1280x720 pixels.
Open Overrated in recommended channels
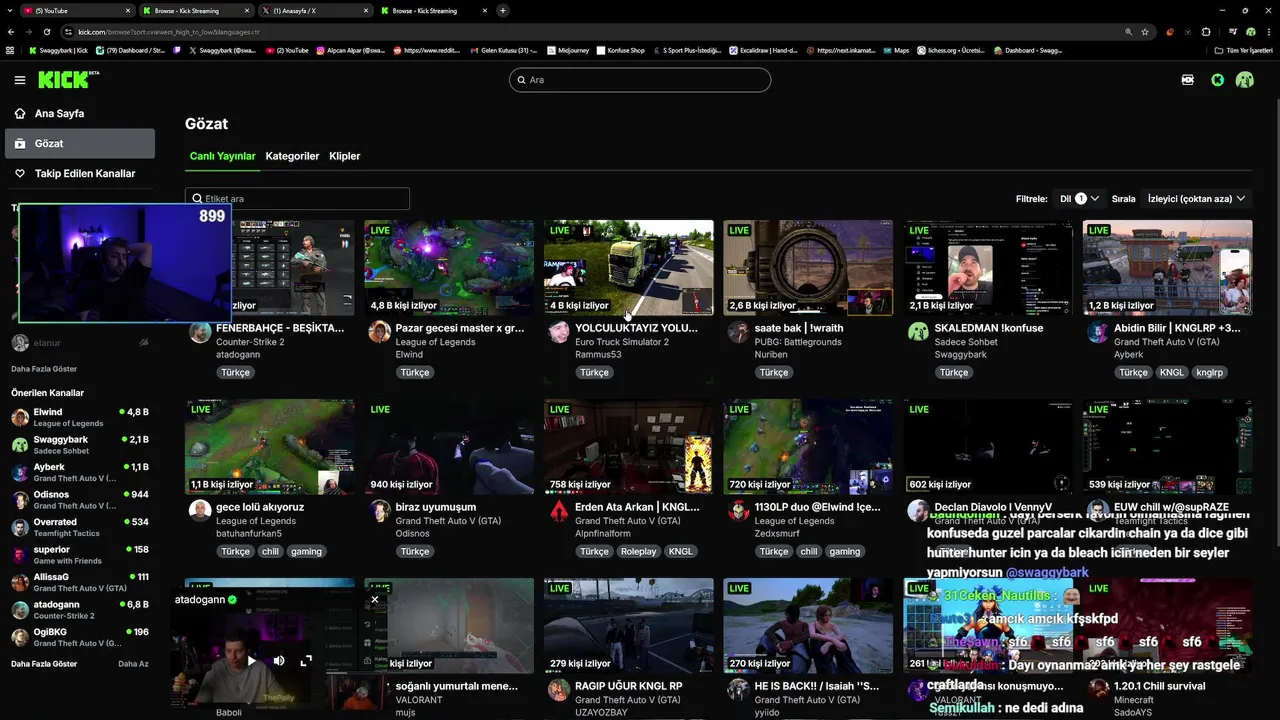tap(80, 527)
